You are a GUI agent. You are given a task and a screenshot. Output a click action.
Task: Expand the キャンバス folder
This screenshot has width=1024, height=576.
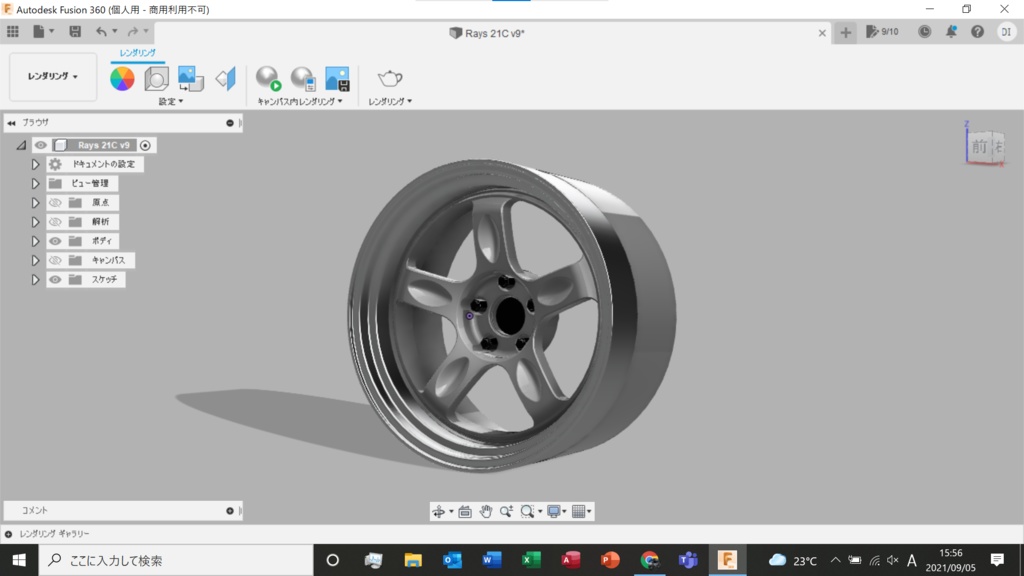point(35,261)
